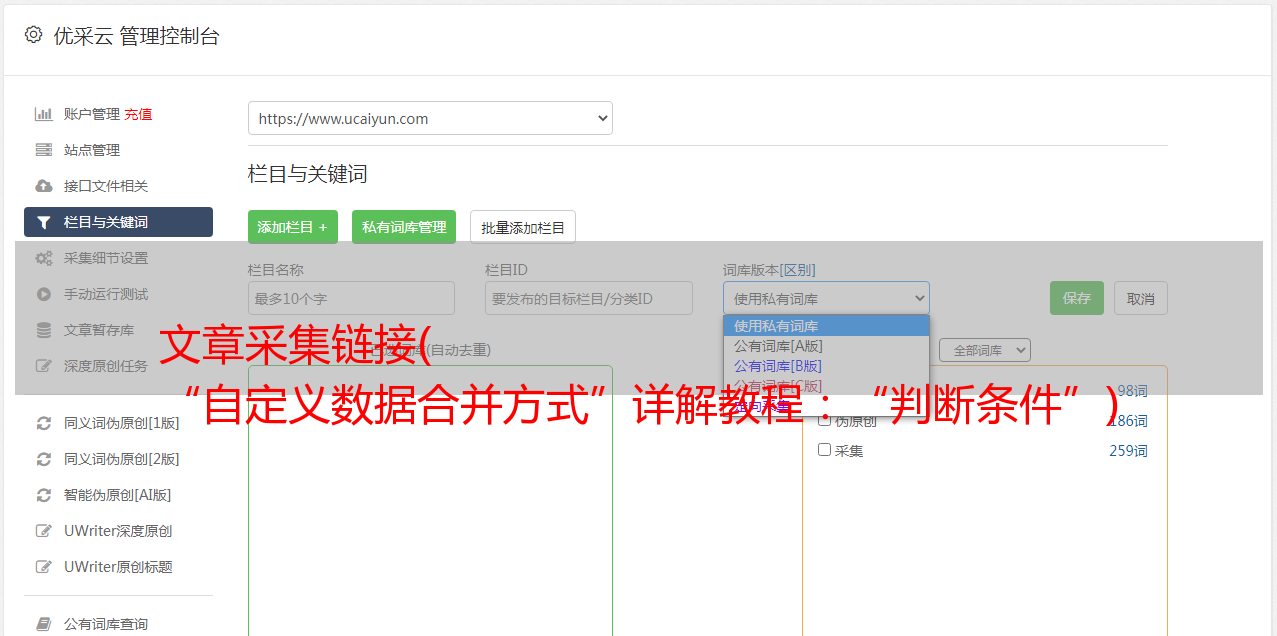Focus the 栏目名称 input field
1277x636 pixels.
point(351,298)
